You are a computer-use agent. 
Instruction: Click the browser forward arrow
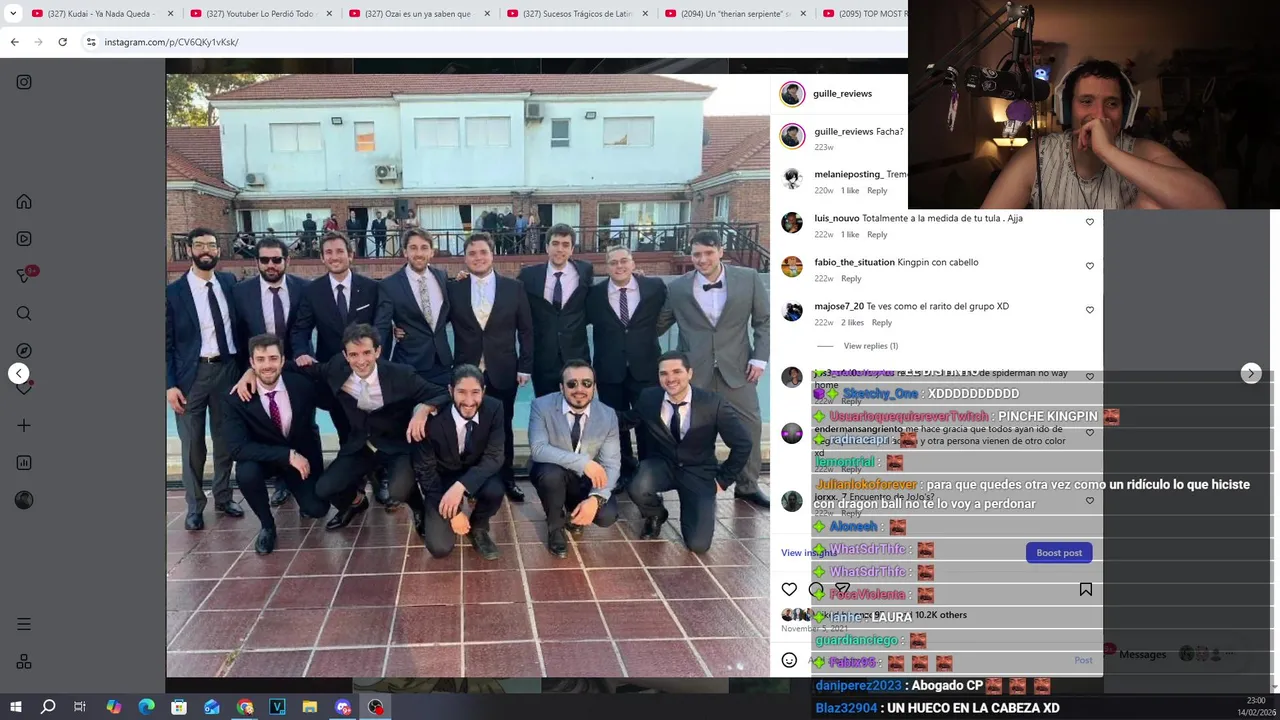pos(38,42)
